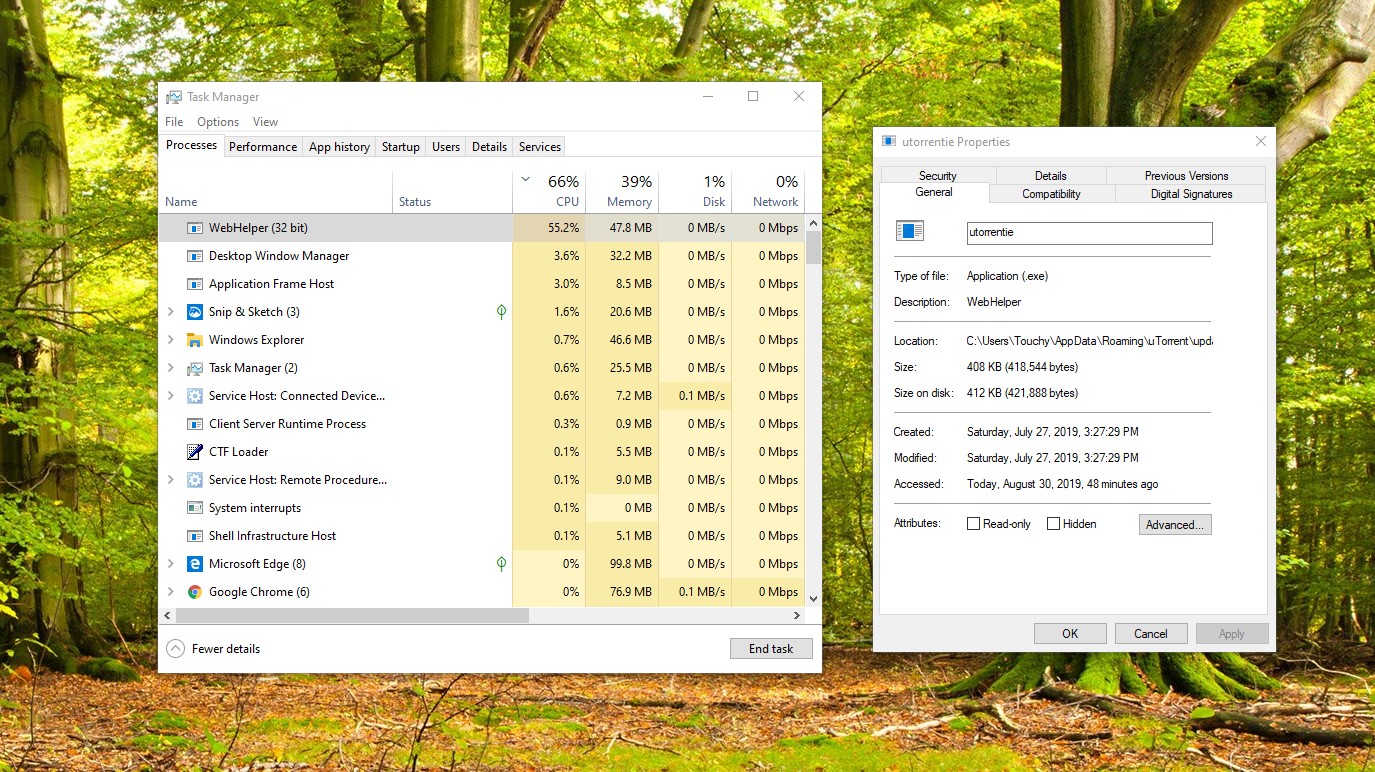Click the Google Chrome process icon
Viewport: 1375px width, 772px height.
[195, 592]
